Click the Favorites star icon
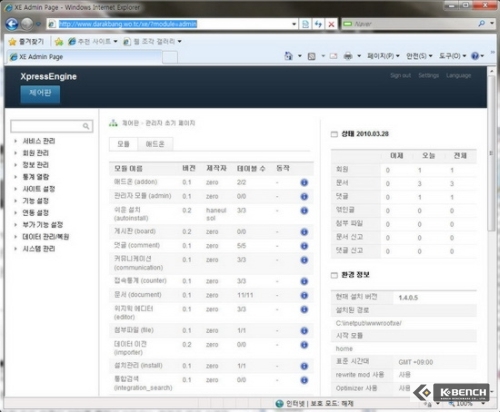Viewport: 500px width, 412px height. coord(13,42)
